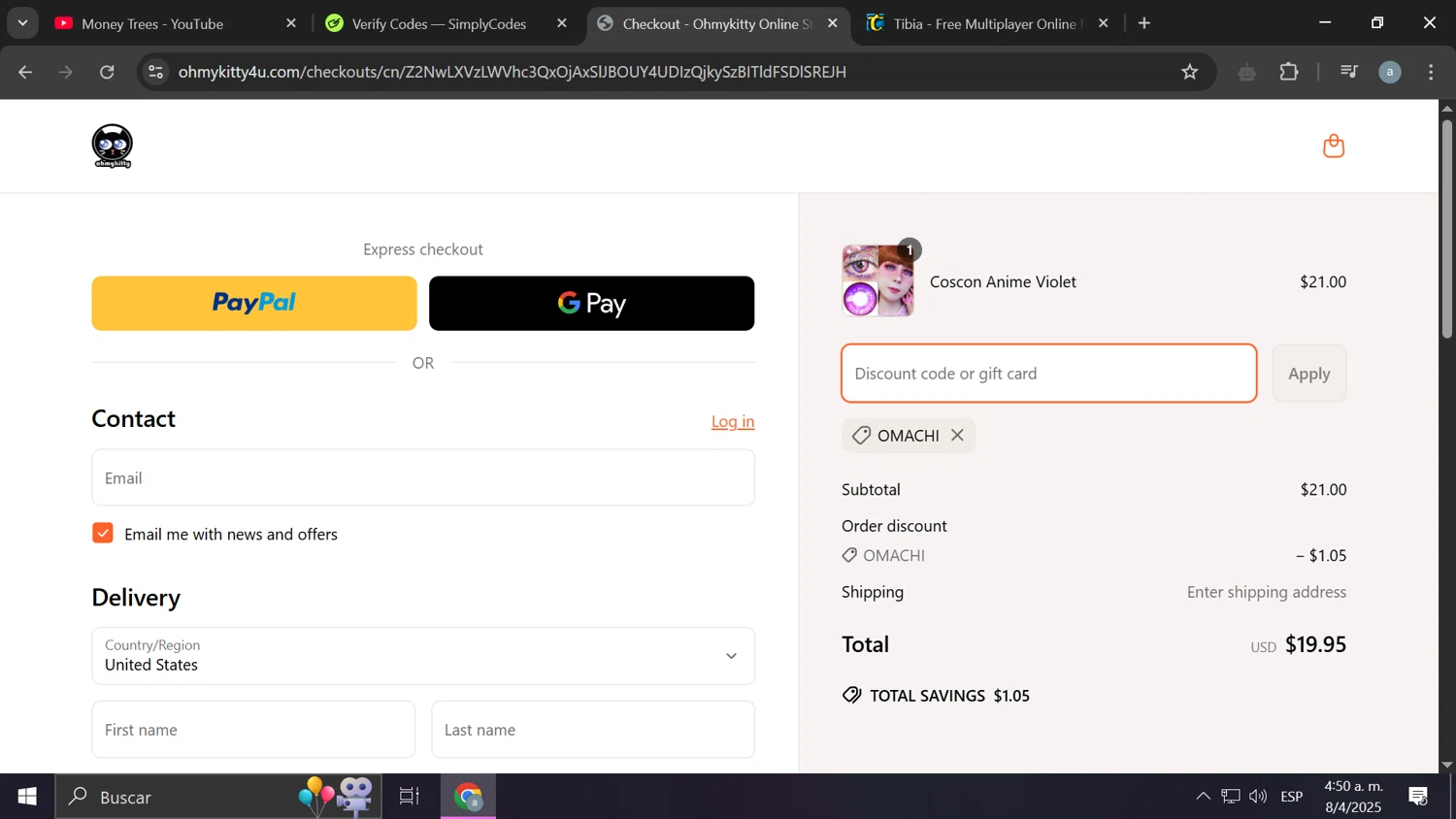Open the notification center icon
Image resolution: width=1456 pixels, height=819 pixels.
(x=1418, y=797)
